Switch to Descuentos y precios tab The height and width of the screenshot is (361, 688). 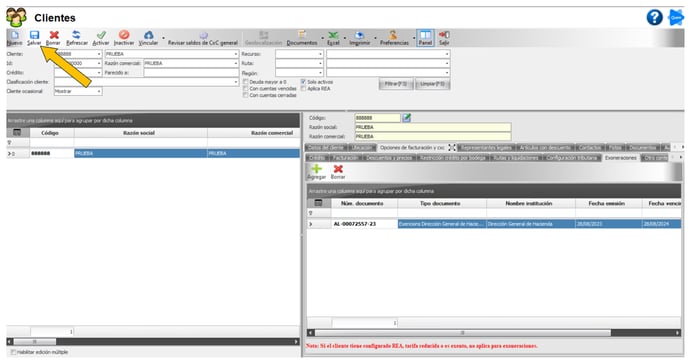click(389, 157)
